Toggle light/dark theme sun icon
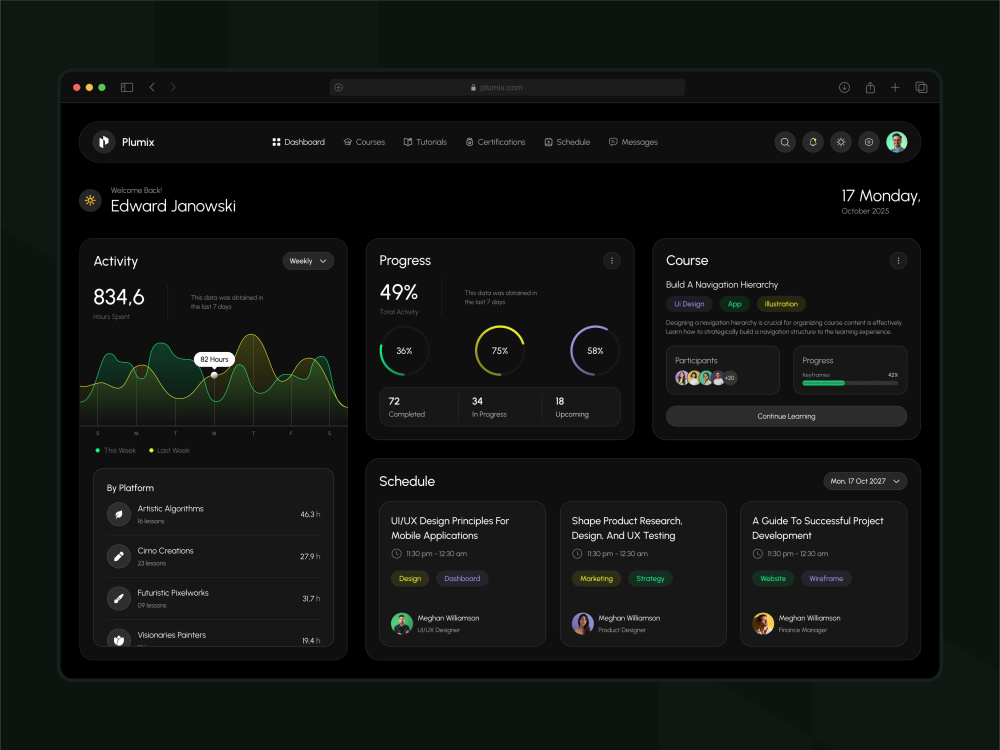The width and height of the screenshot is (1000, 750). (x=841, y=142)
